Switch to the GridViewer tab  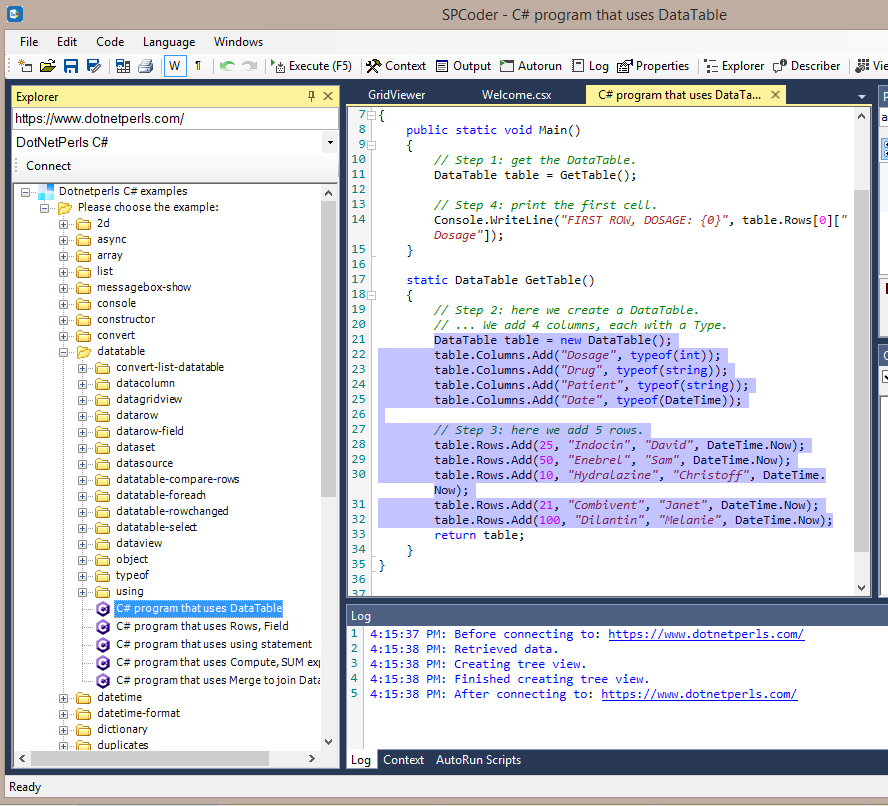click(396, 95)
